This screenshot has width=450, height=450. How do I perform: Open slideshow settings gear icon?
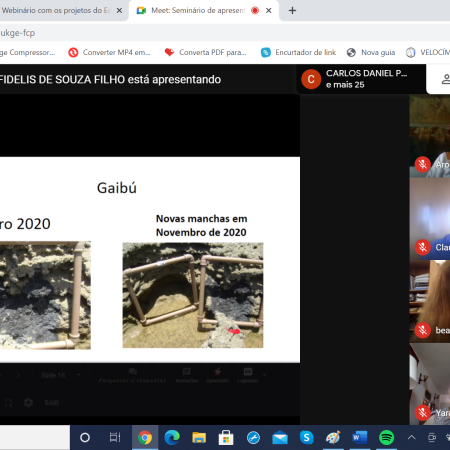(x=29, y=403)
